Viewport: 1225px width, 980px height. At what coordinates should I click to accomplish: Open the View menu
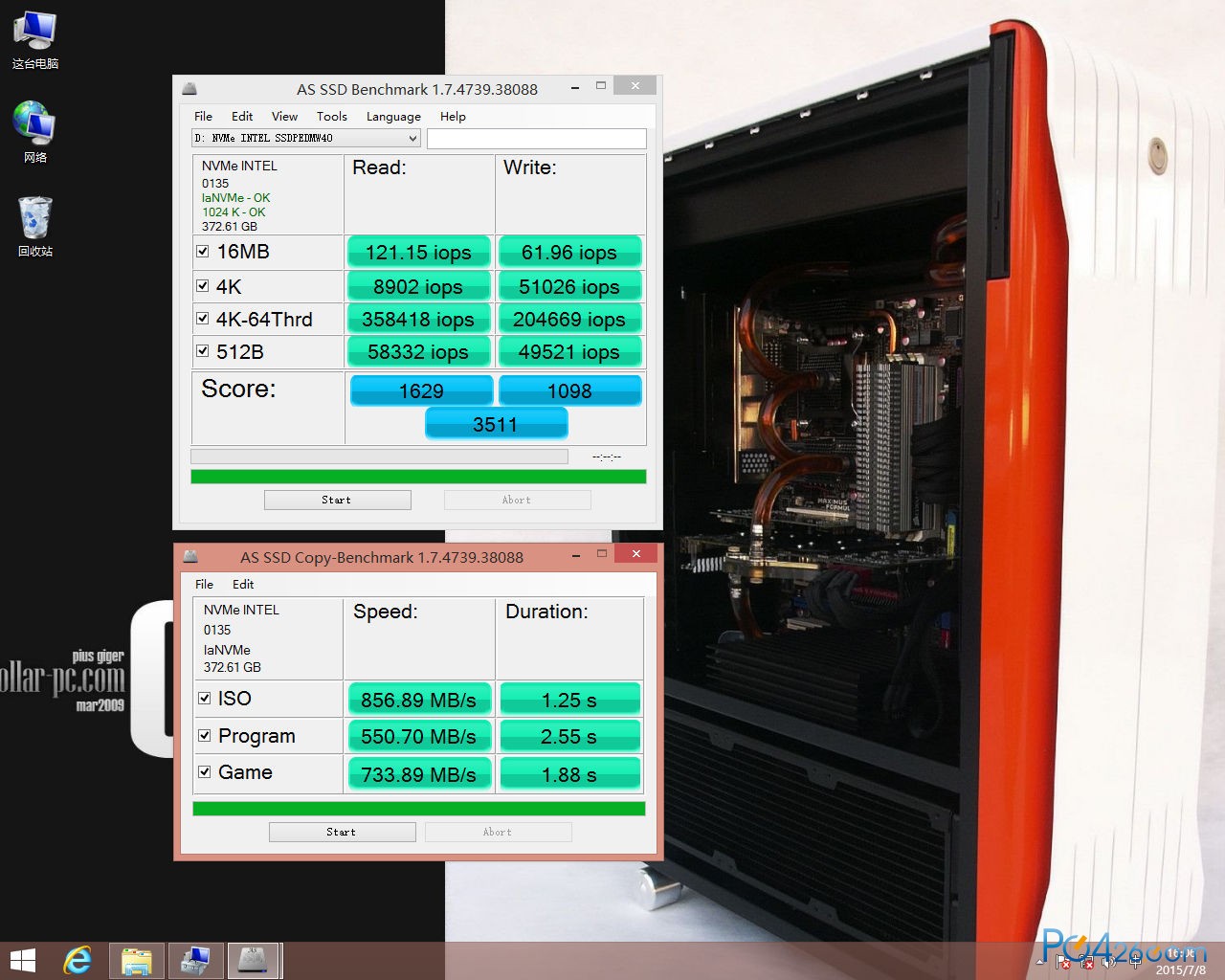[x=284, y=116]
